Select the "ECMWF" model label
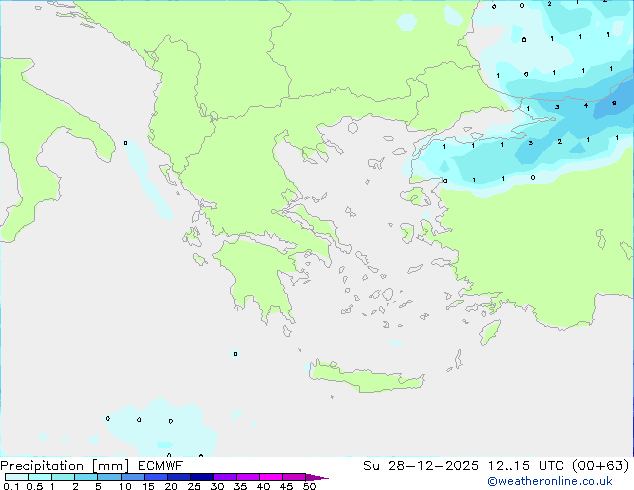 tap(161, 466)
